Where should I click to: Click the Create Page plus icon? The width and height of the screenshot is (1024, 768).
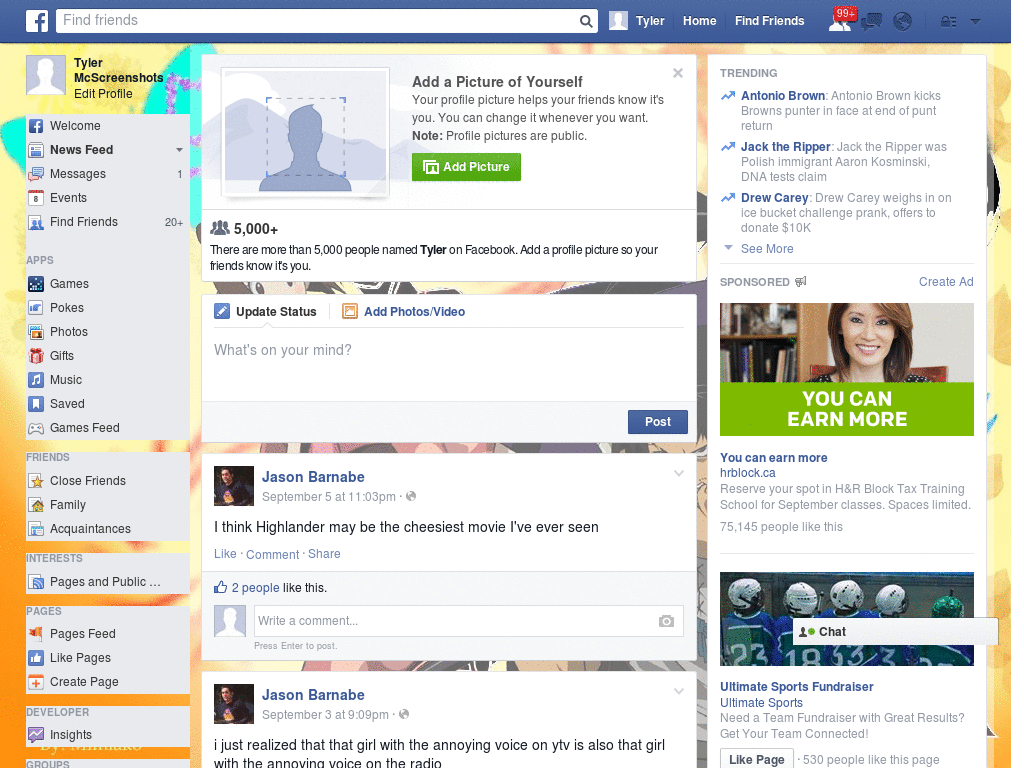tap(36, 682)
